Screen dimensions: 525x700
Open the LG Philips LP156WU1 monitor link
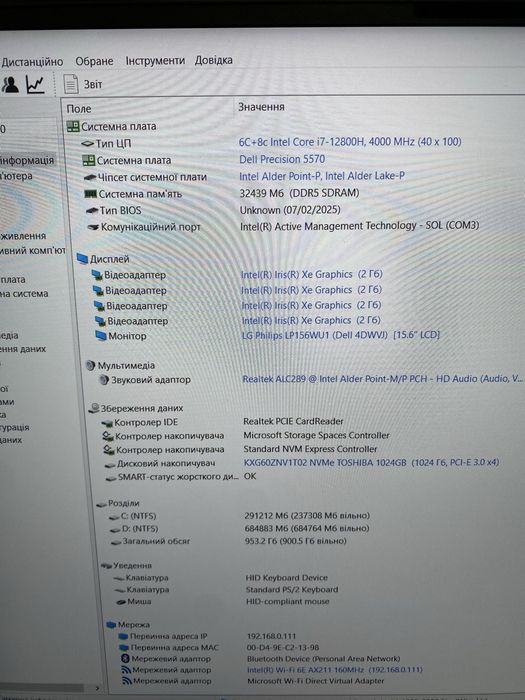pyautogui.click(x=341, y=335)
